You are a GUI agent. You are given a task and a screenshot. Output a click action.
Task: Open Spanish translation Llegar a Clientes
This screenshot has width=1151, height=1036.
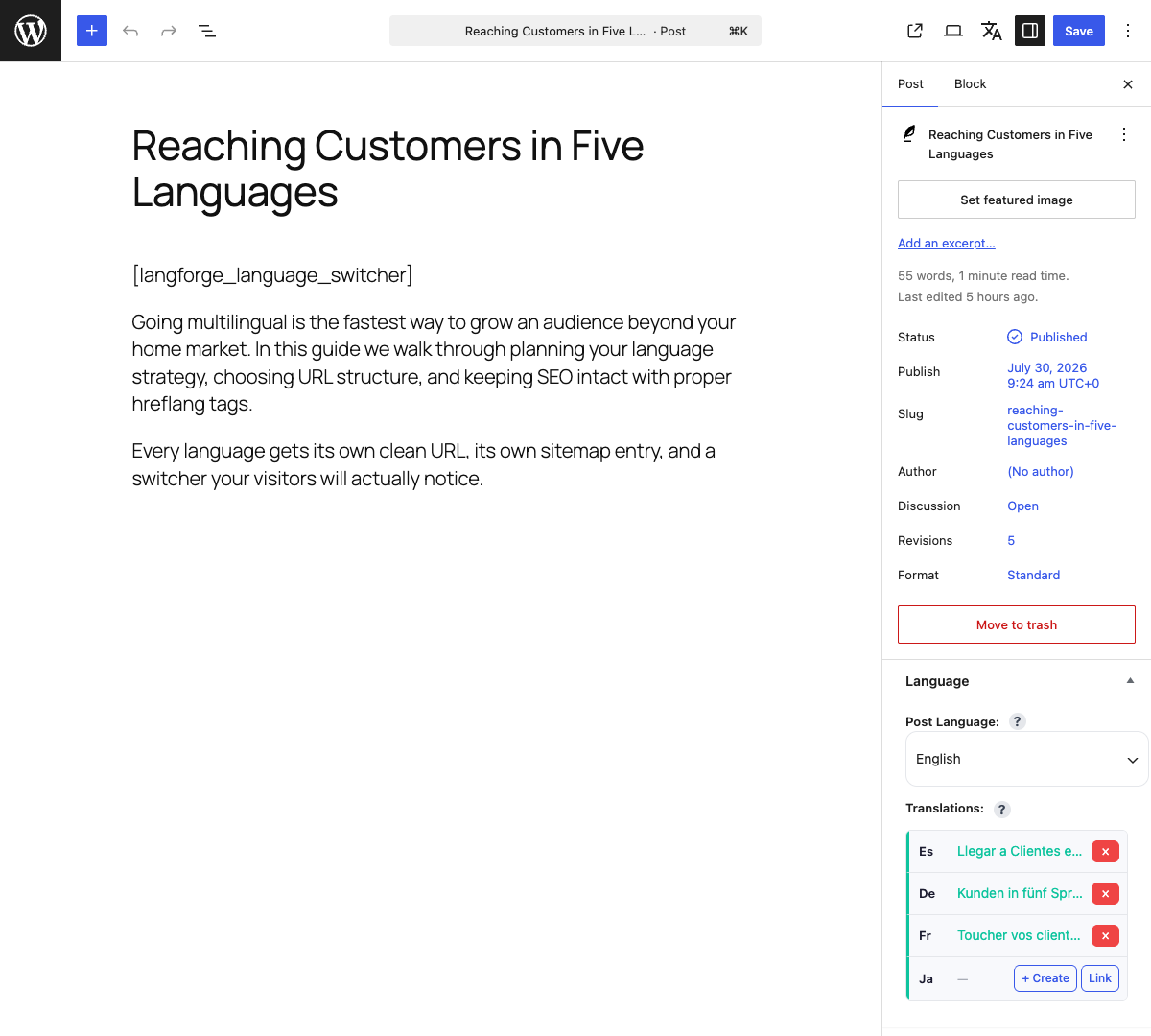(x=1020, y=851)
